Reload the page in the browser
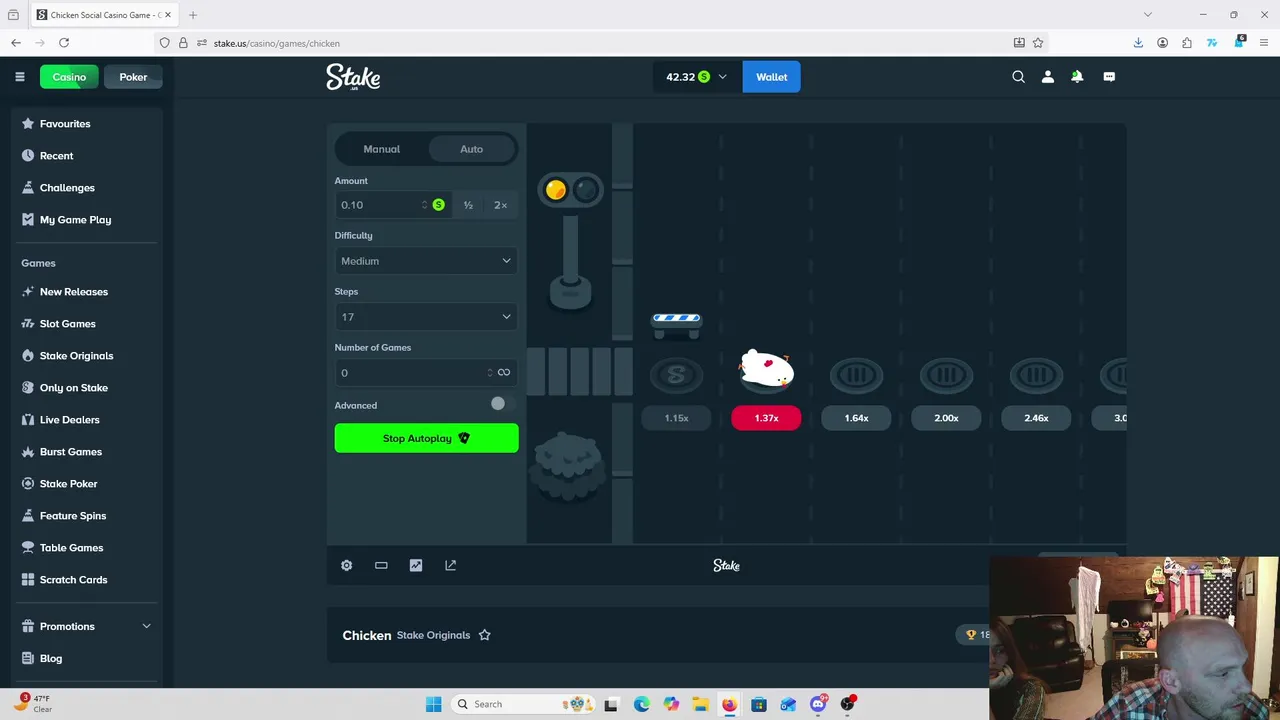This screenshot has height=720, width=1280. [x=64, y=43]
